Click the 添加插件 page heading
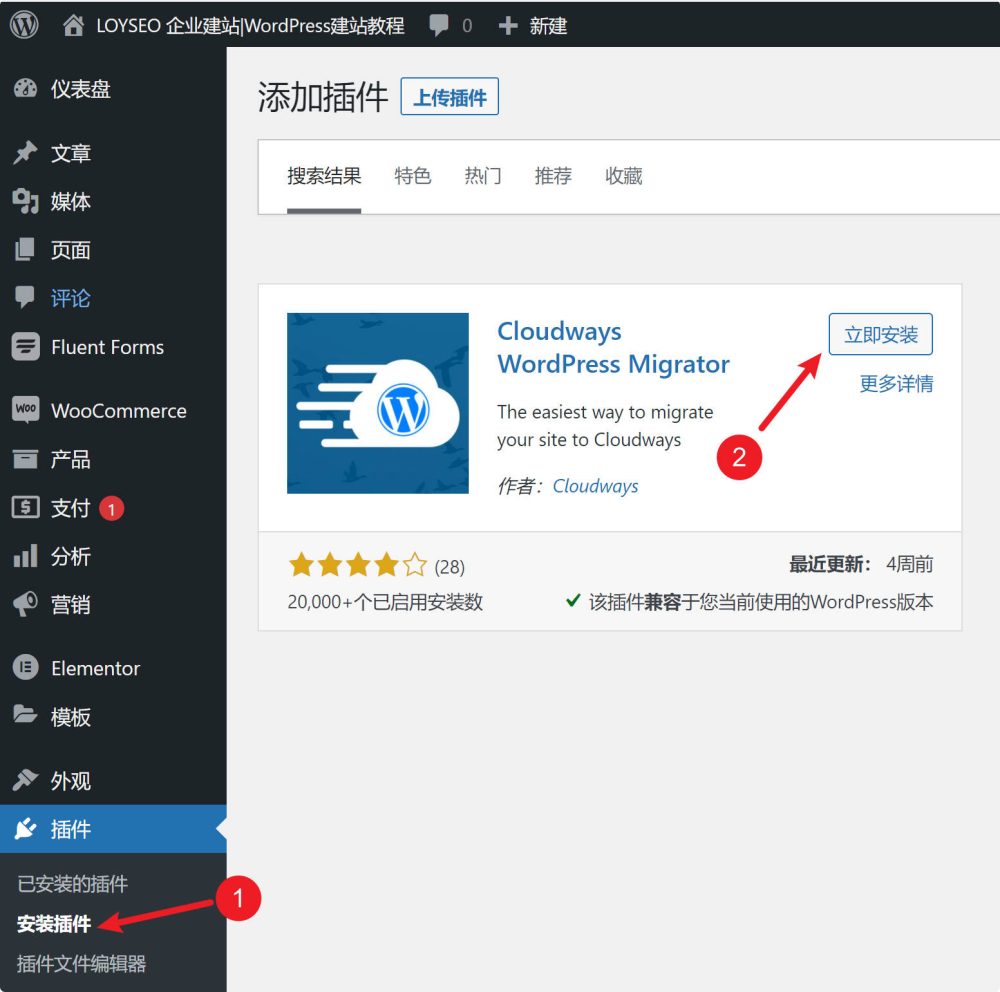 pyautogui.click(x=323, y=97)
